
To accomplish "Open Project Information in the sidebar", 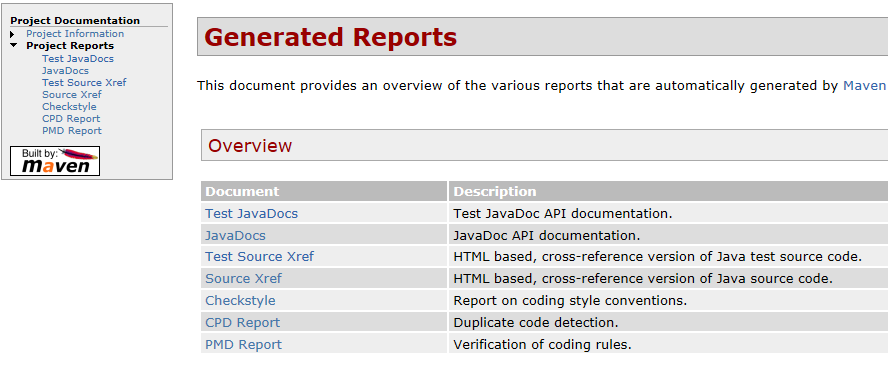I will pos(75,34).
